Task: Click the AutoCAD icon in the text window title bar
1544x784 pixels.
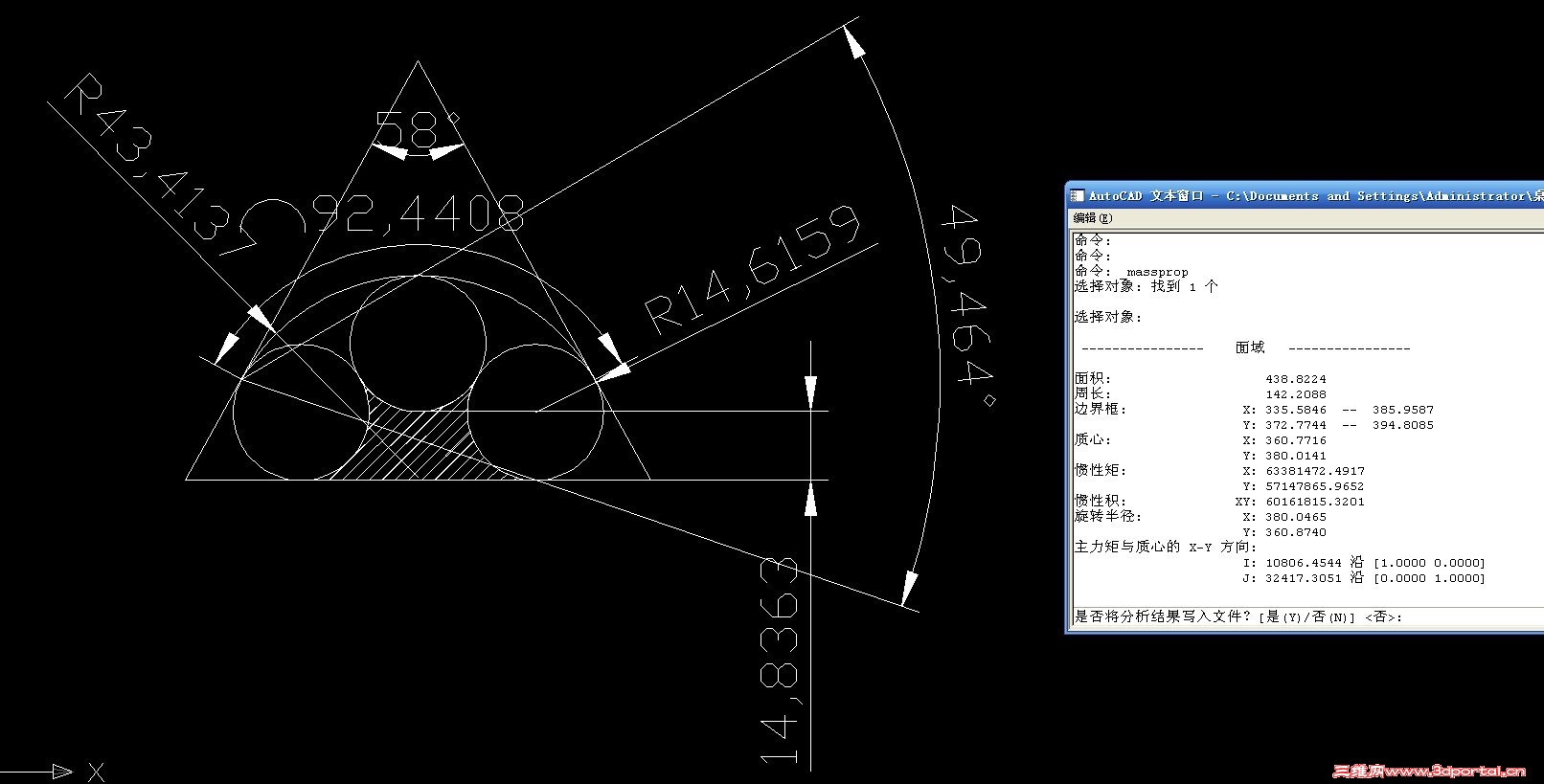Action: click(1079, 196)
